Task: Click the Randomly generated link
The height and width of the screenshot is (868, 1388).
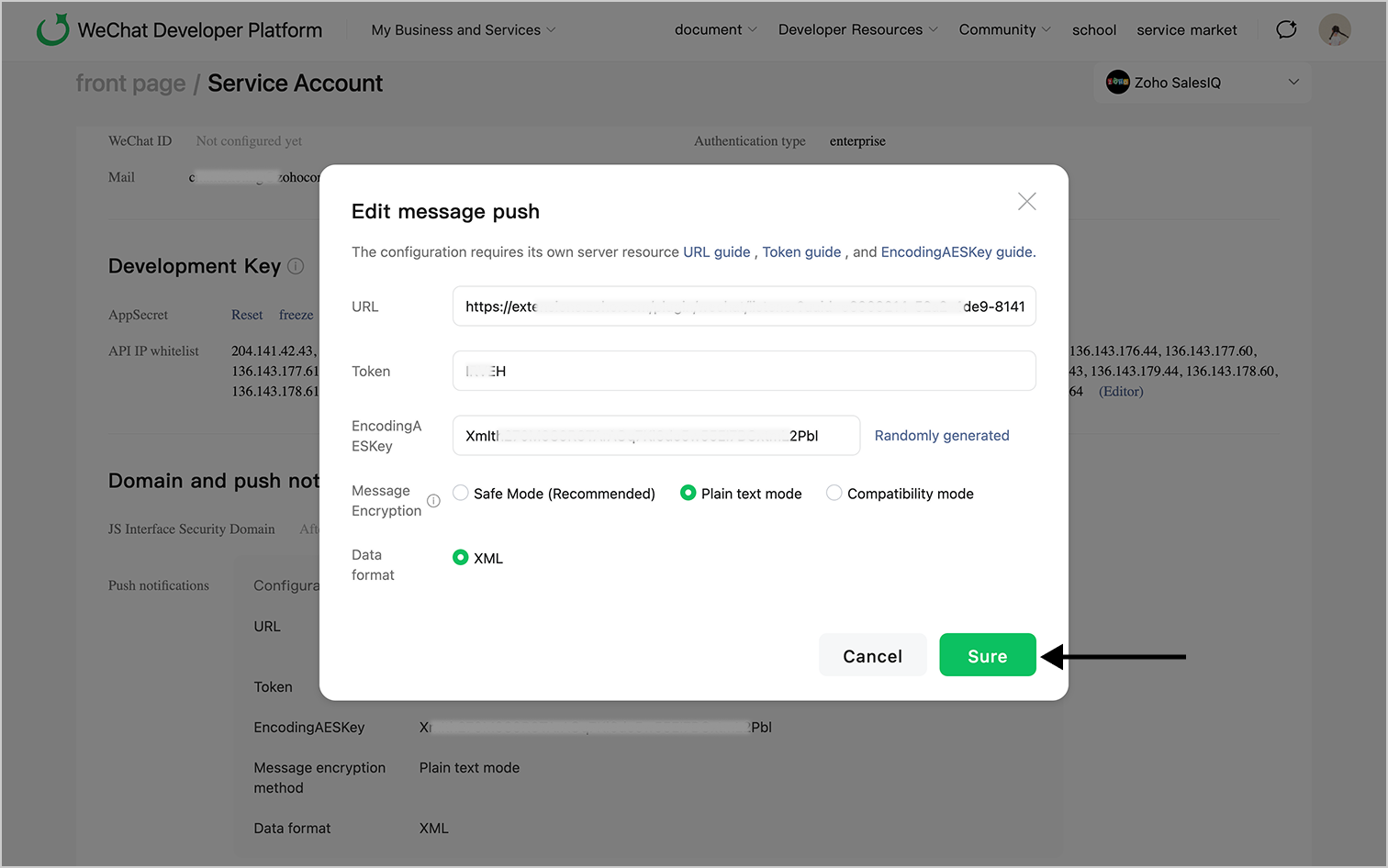Action: 941,436
